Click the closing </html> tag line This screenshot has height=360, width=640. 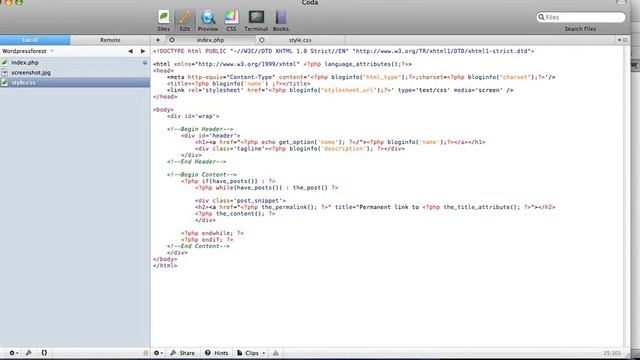165,266
